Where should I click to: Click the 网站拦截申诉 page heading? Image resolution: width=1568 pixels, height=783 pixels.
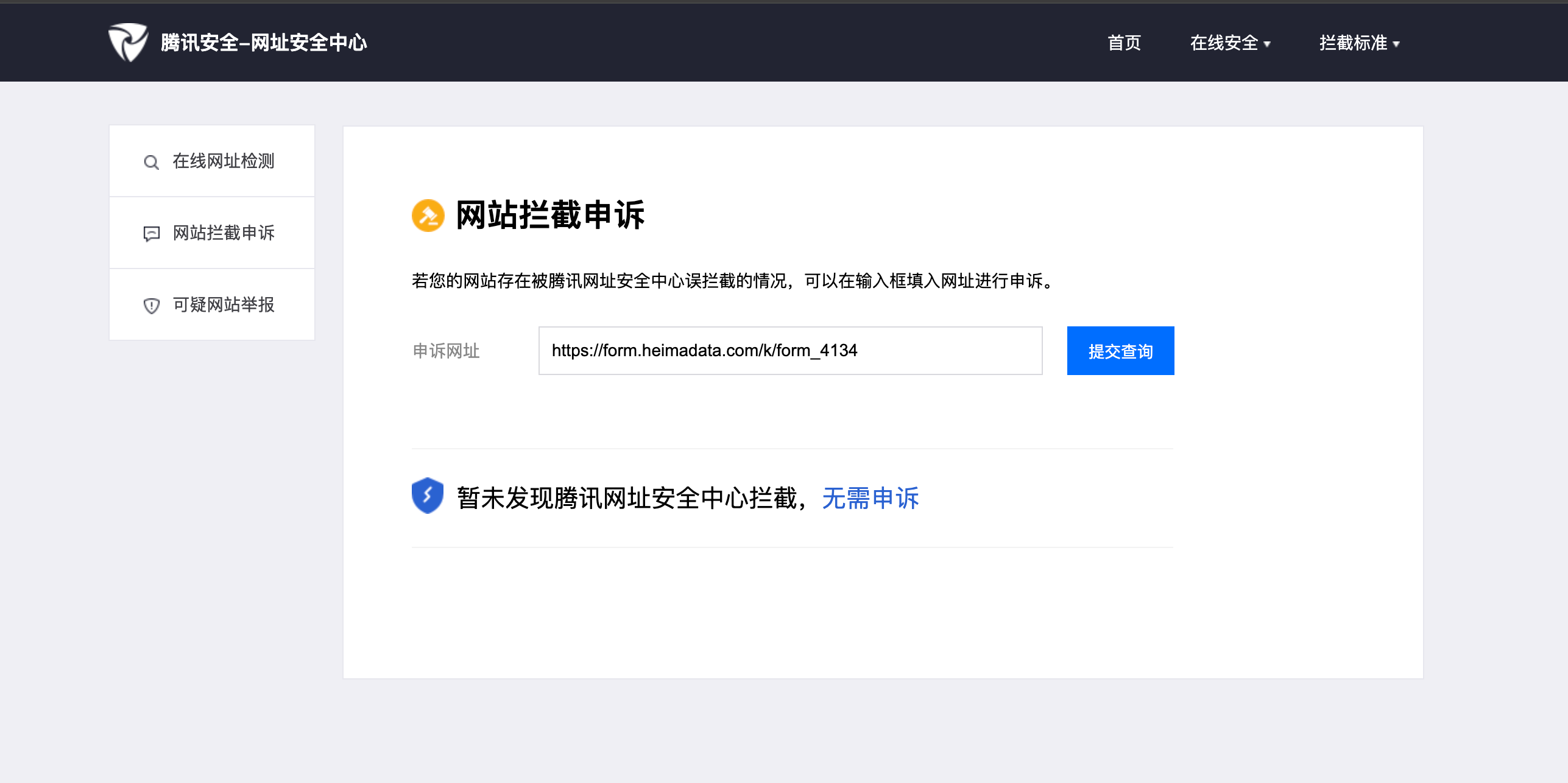click(549, 216)
